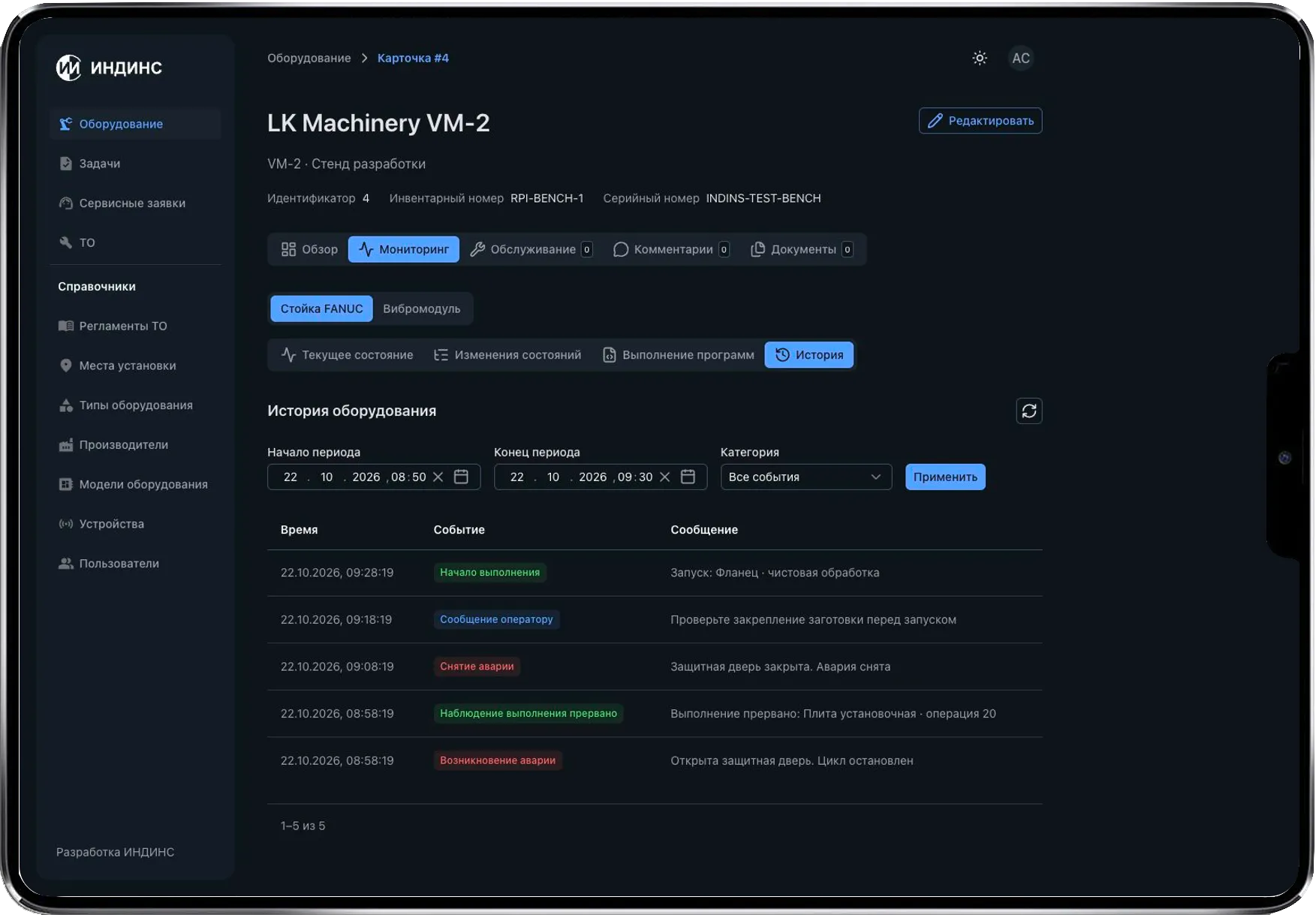Show Текущее состояние view
1316x915 pixels.
point(347,355)
